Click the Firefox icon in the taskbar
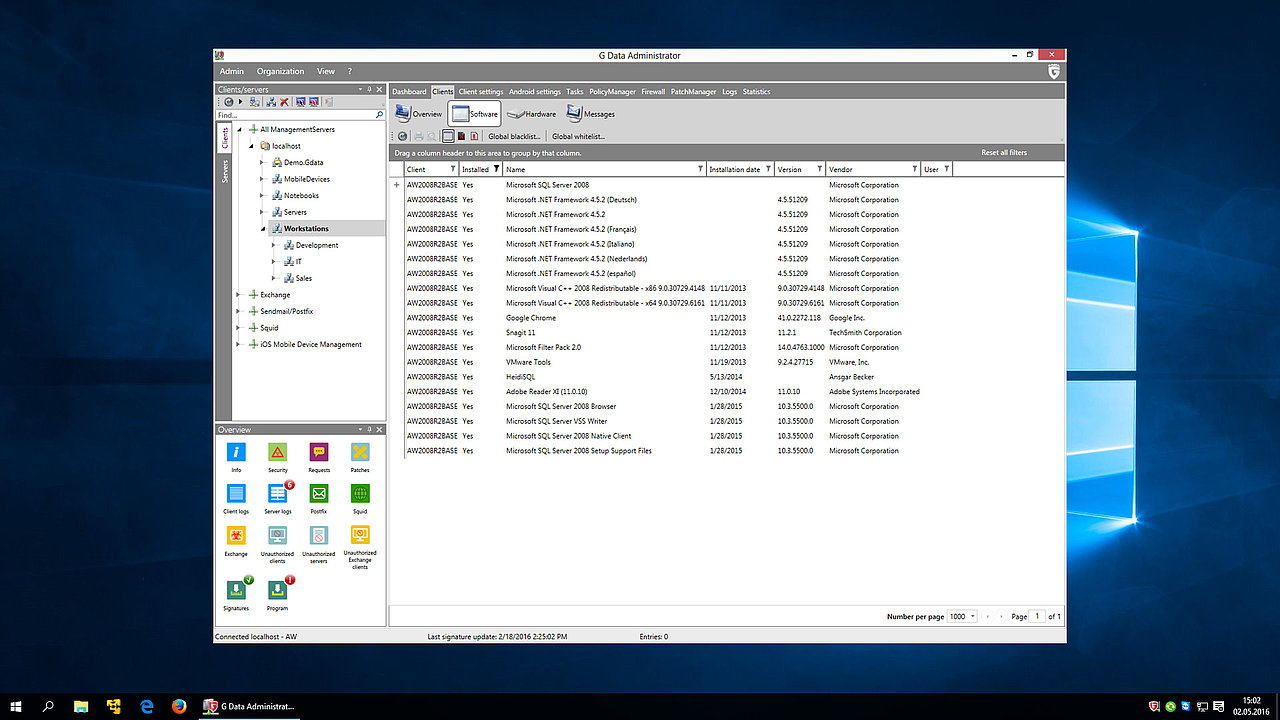Viewport: 1280px width, 720px height. (x=179, y=706)
